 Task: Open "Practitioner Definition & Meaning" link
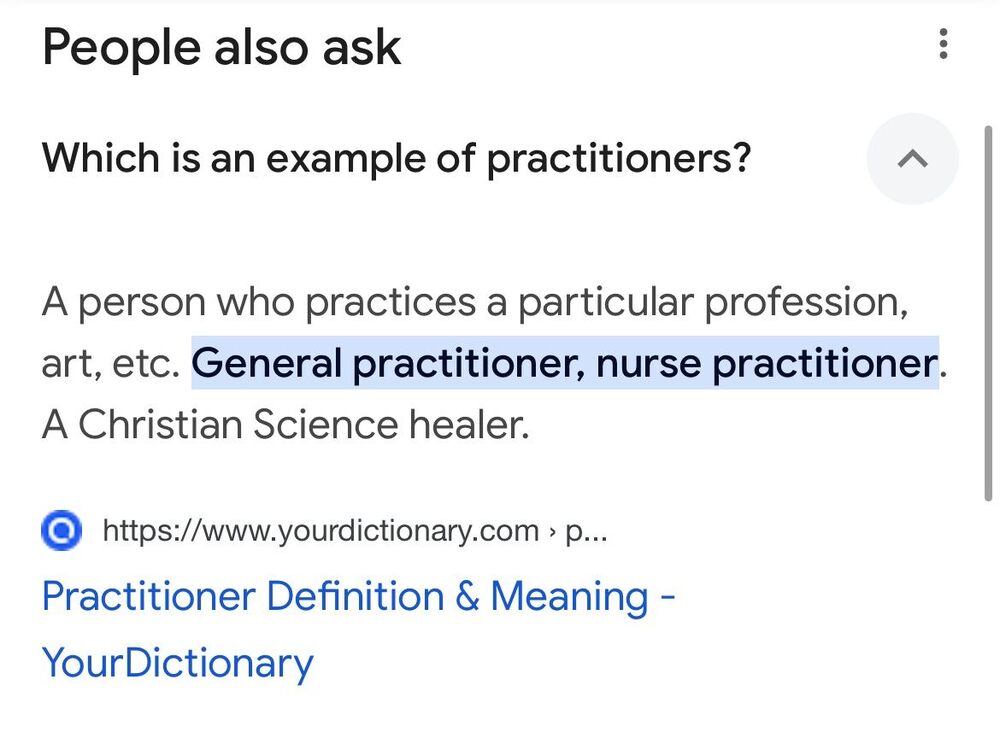pos(358,597)
